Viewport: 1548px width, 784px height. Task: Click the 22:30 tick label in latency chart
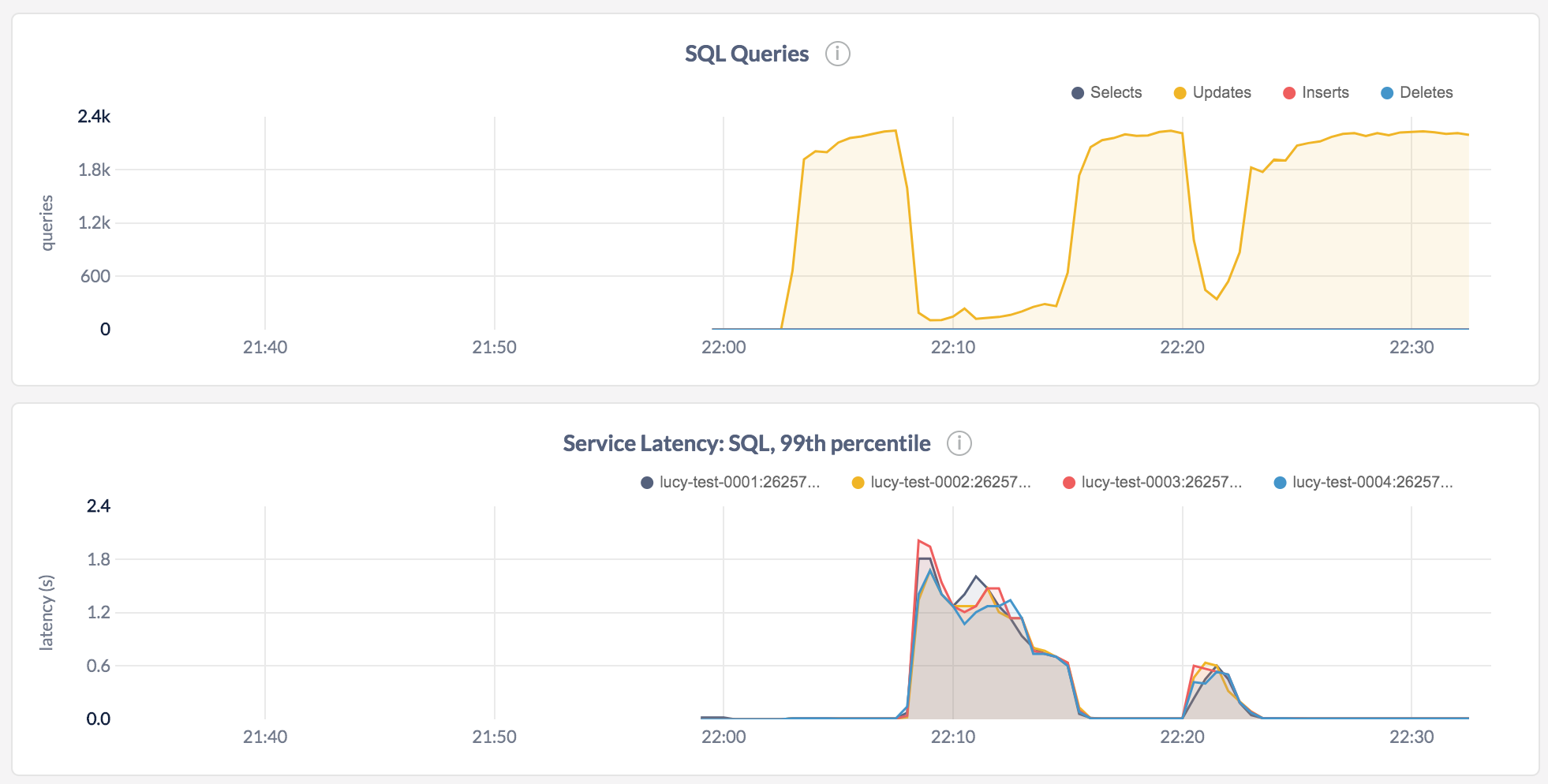pos(1412,737)
